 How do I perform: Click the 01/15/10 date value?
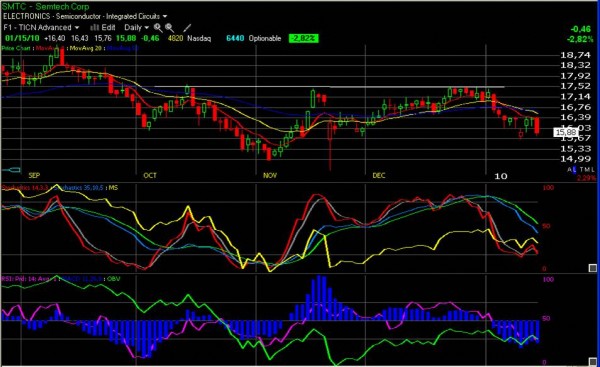[x=22, y=38]
